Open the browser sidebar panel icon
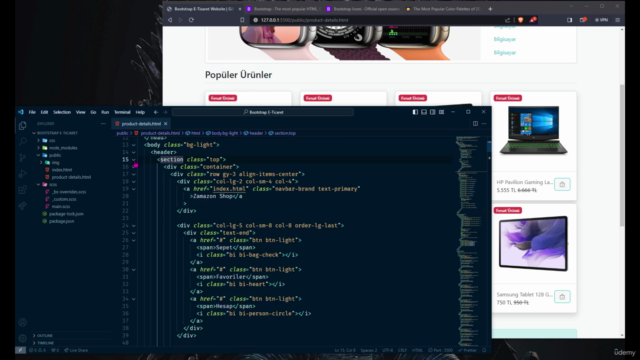This screenshot has height=360, width=640. [569, 20]
